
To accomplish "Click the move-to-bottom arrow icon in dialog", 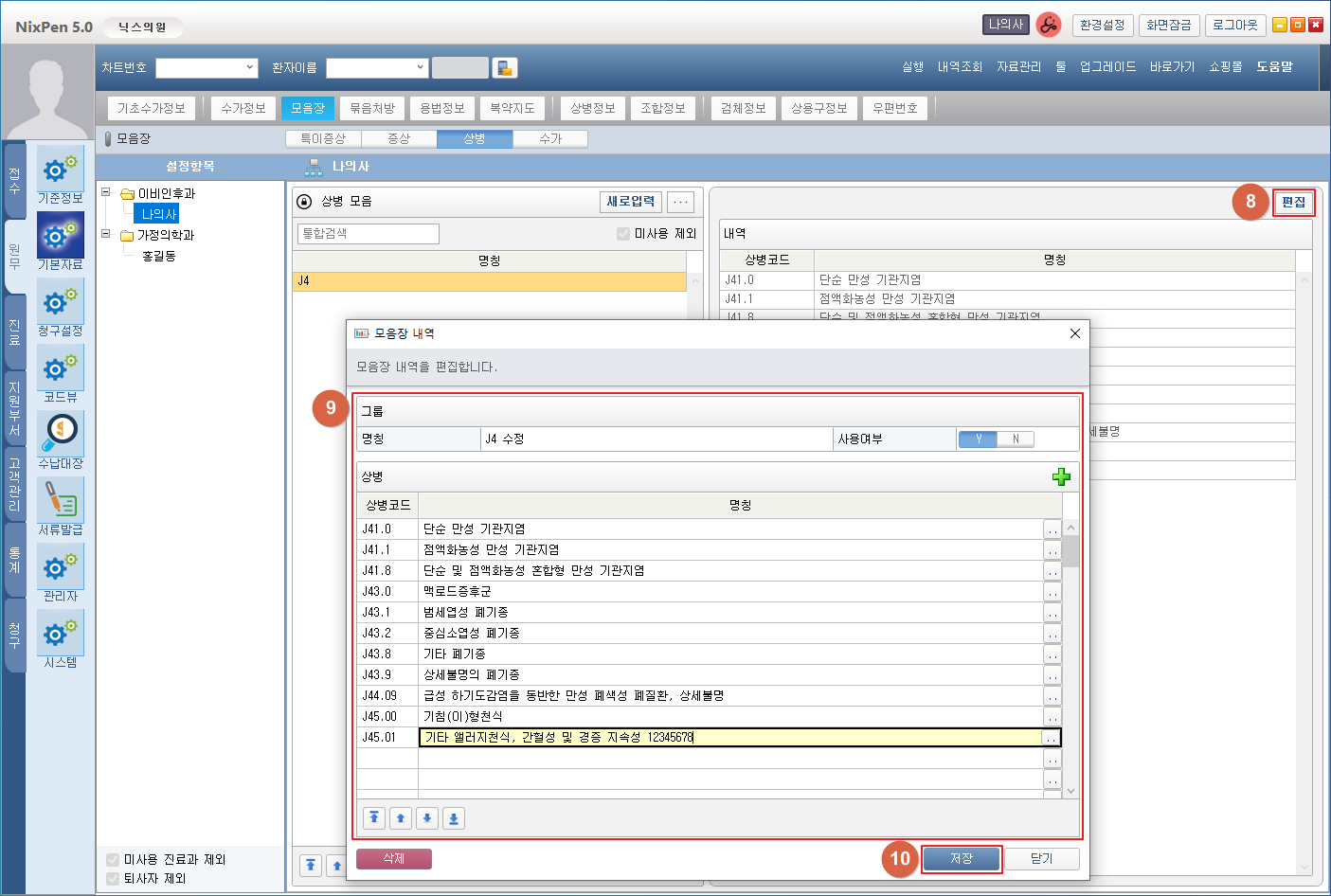I will (x=454, y=818).
